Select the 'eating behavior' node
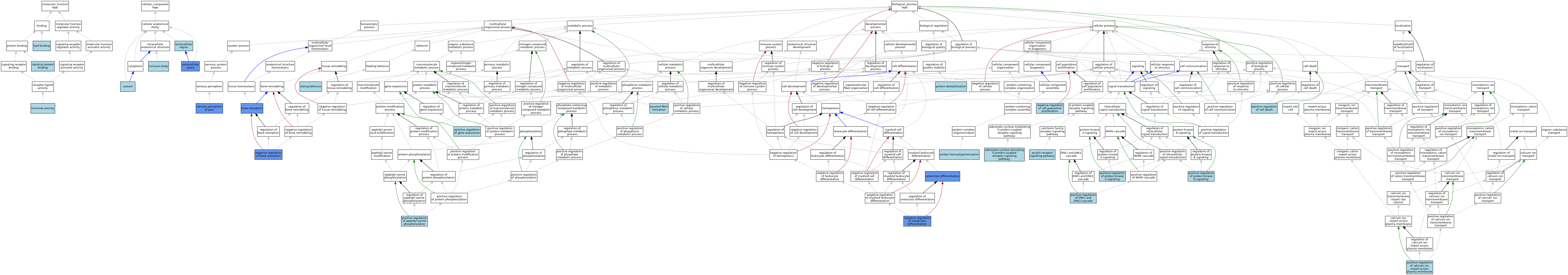This screenshot has width=1568, height=275. [310, 87]
